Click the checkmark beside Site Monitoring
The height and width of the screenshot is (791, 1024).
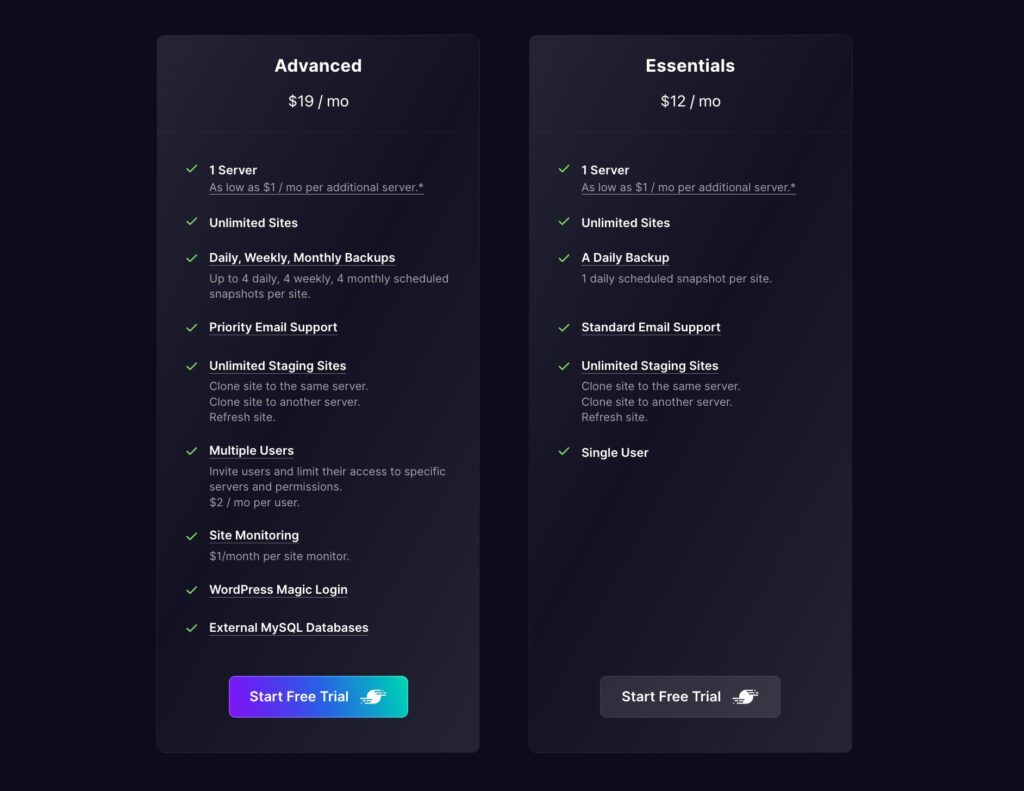pos(190,535)
